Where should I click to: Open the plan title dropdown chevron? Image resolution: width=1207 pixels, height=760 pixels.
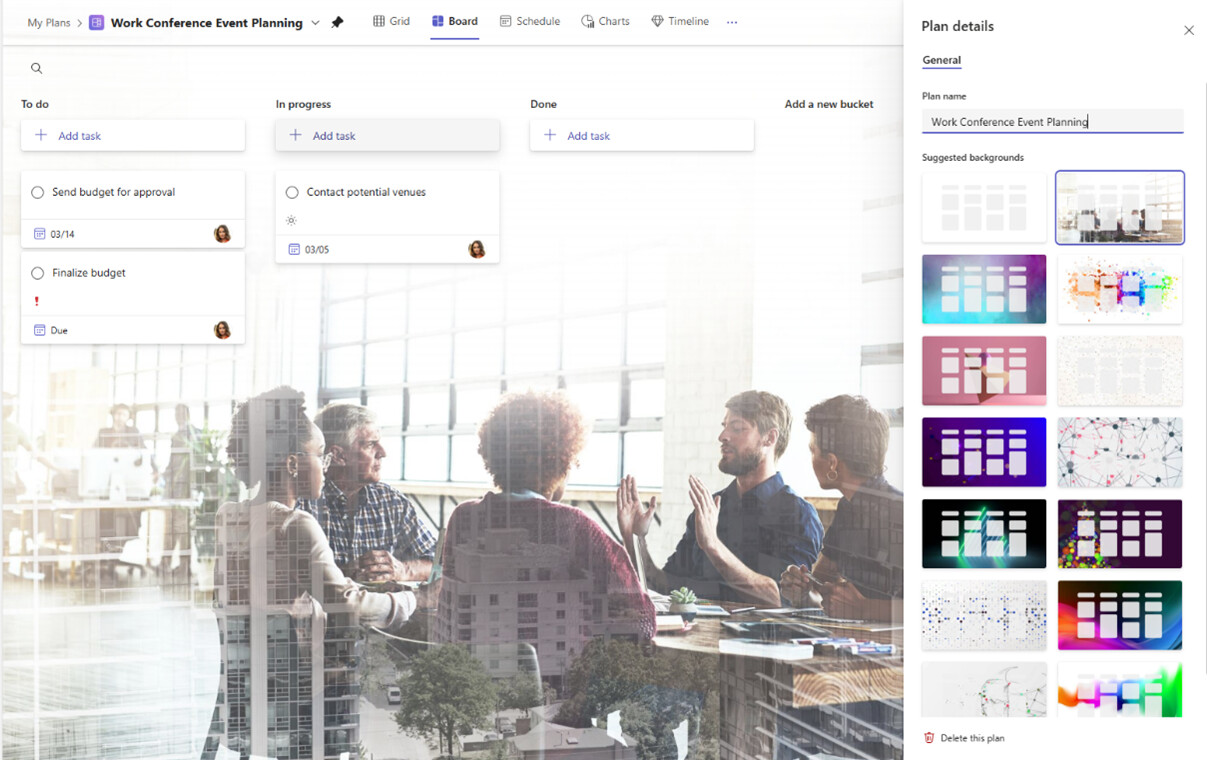click(315, 20)
